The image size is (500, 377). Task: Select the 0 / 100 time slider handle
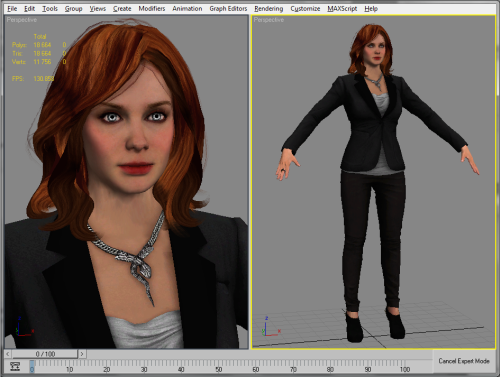tap(45, 354)
